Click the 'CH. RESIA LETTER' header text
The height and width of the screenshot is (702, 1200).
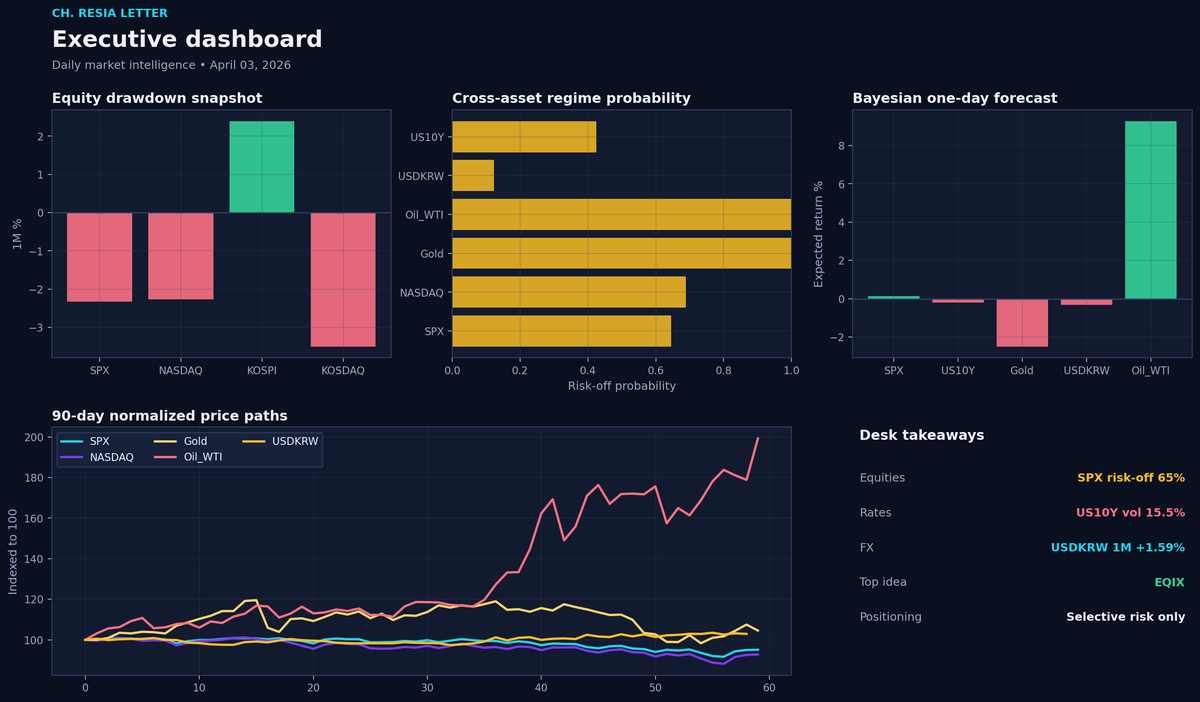[110, 14]
